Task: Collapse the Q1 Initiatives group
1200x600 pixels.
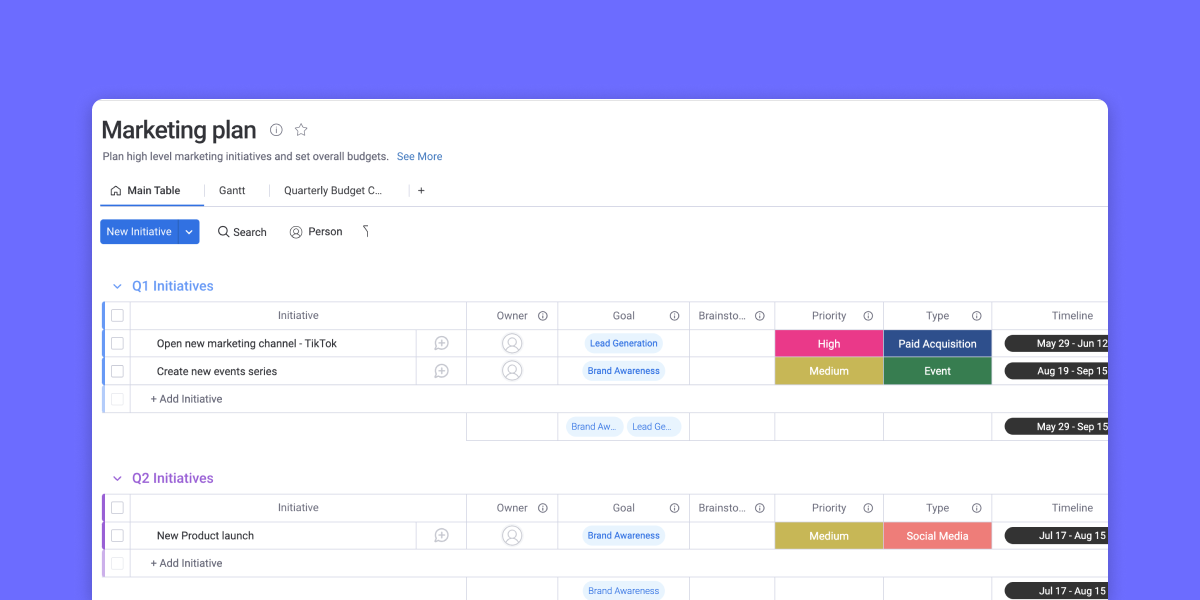Action: click(117, 285)
